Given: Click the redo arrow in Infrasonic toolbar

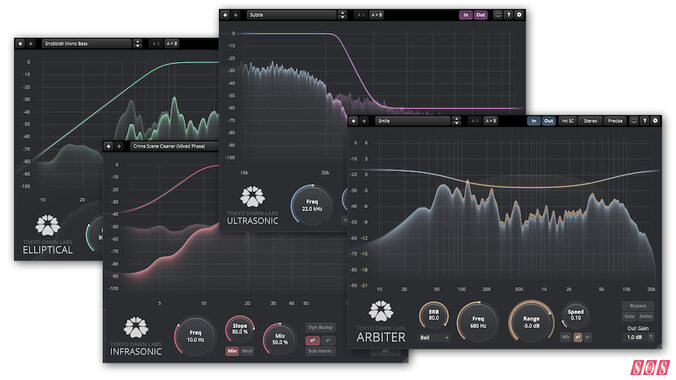Looking at the screenshot, I should (x=119, y=146).
